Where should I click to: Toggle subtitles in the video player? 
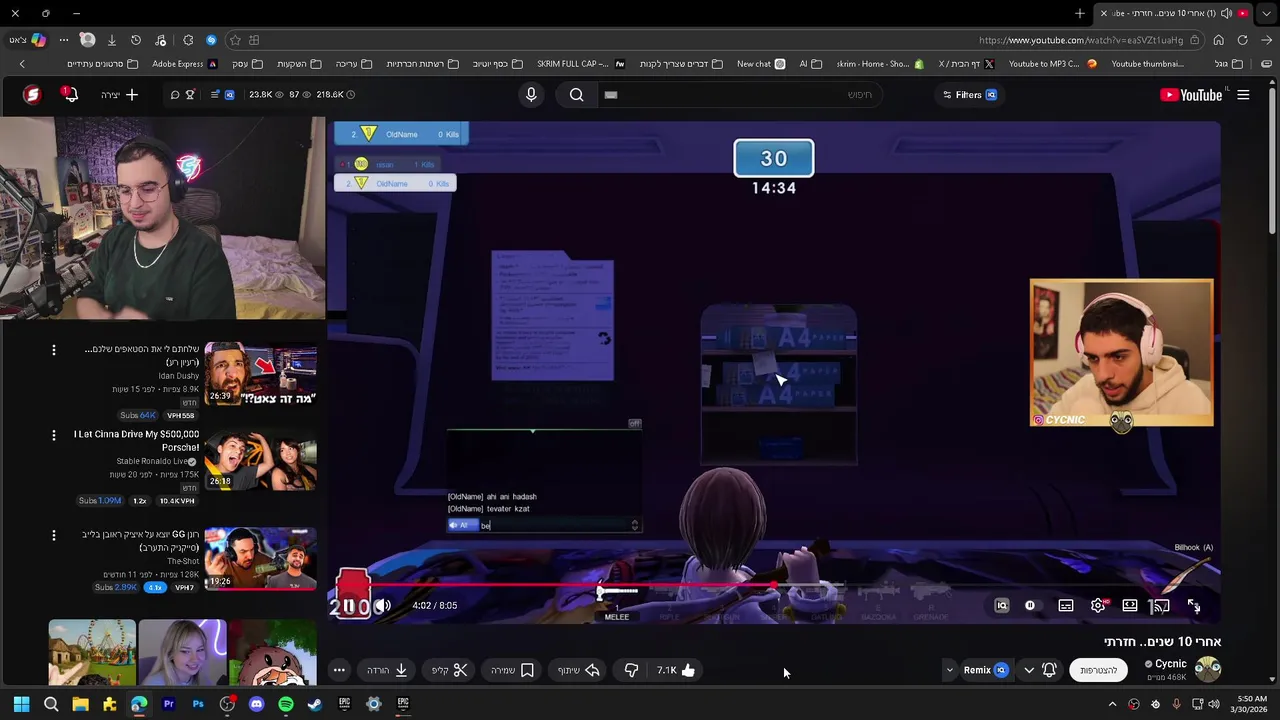(x=1066, y=605)
